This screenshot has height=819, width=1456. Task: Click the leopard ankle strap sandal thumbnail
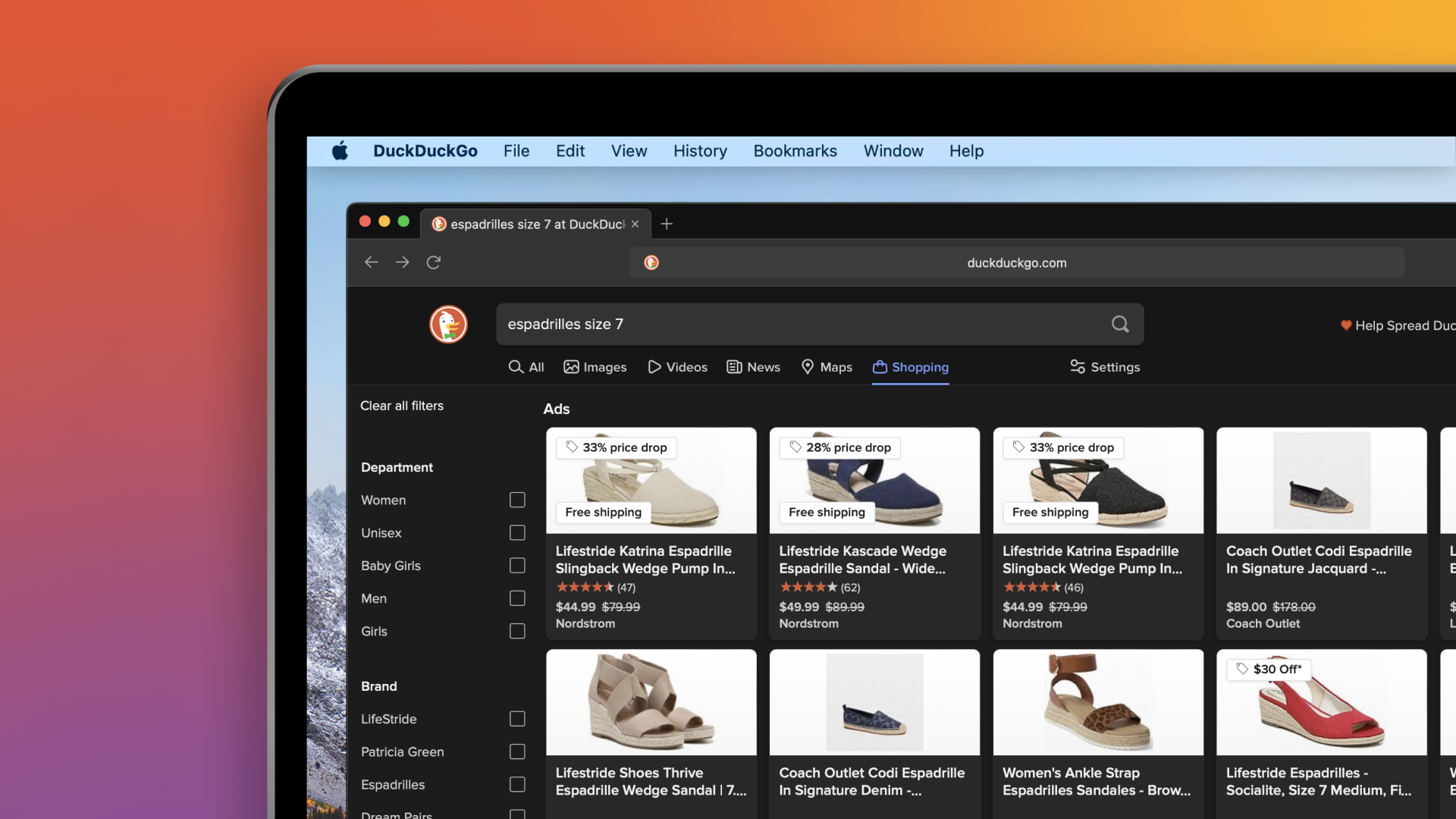[x=1098, y=702]
